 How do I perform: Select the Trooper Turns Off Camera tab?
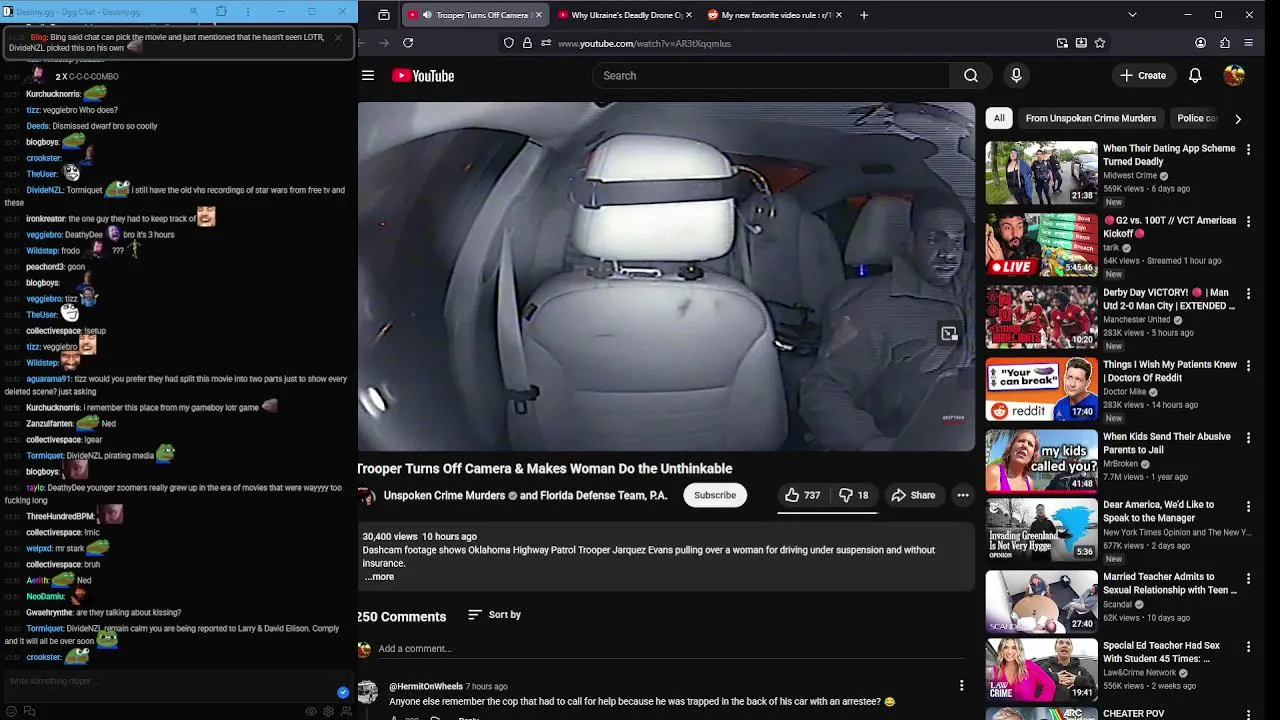[x=475, y=15]
